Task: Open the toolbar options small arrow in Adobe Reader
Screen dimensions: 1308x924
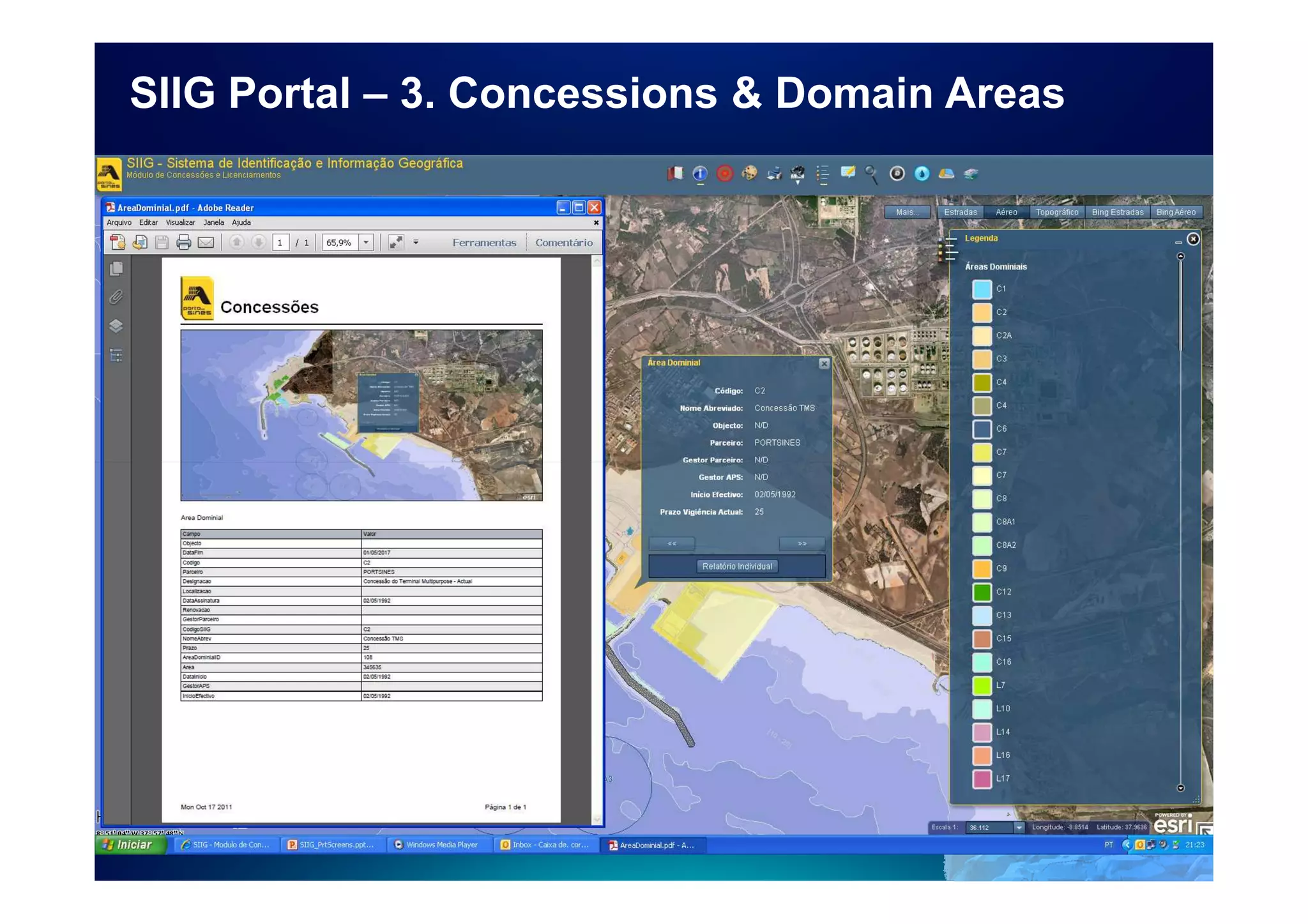Action: pos(416,243)
